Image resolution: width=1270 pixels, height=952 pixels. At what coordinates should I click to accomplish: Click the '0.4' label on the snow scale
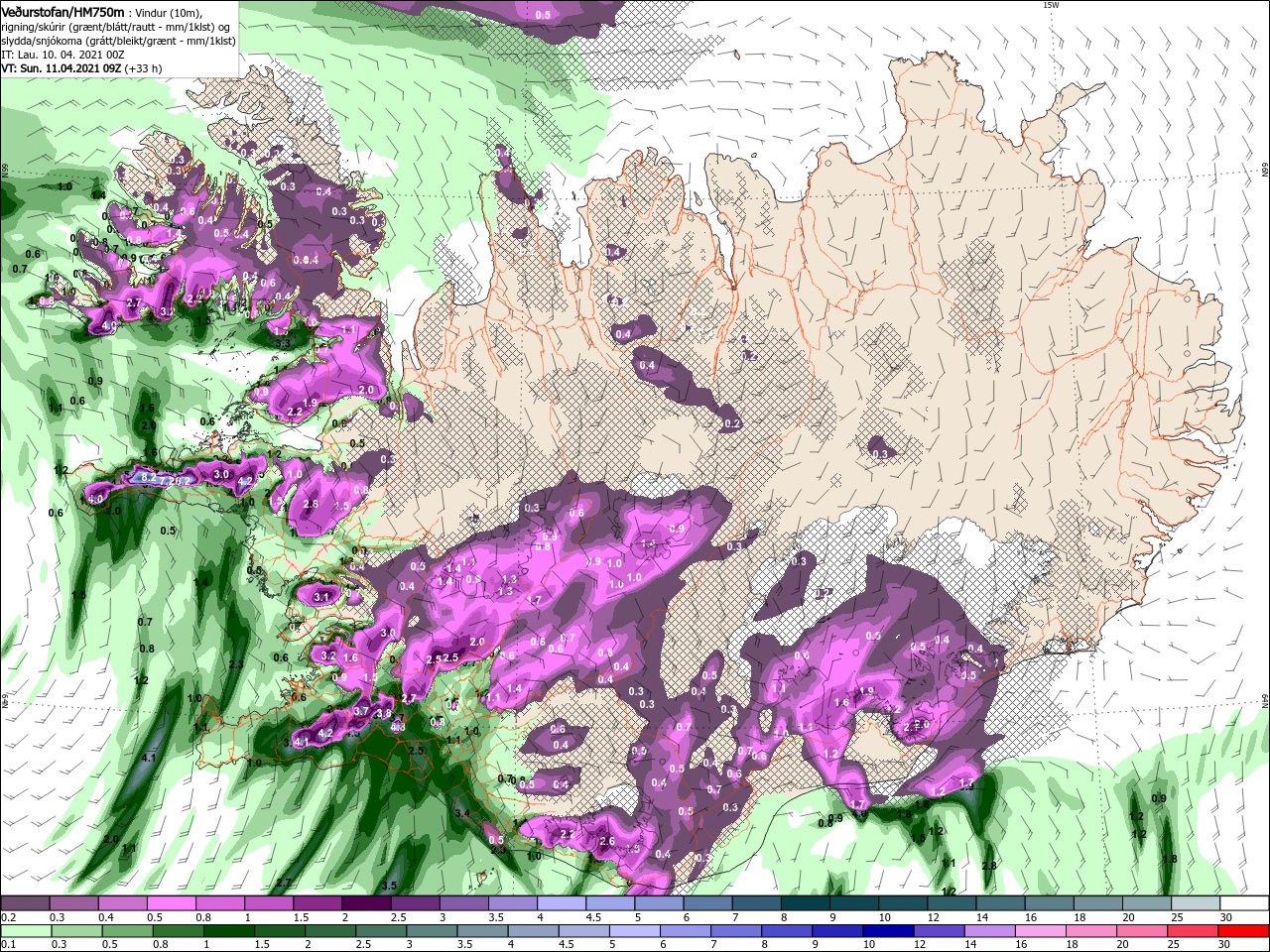point(106,917)
